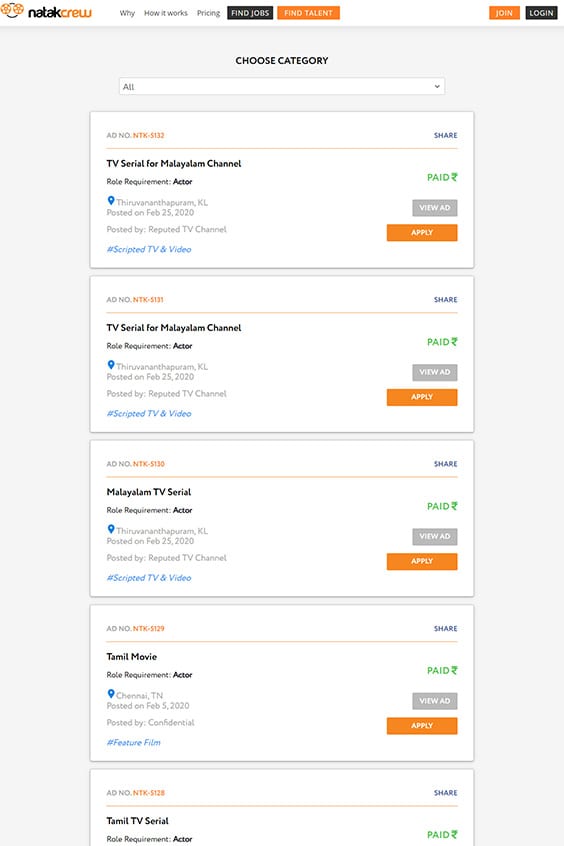
Task: Apply to ad NTK-5132
Action: click(422, 233)
